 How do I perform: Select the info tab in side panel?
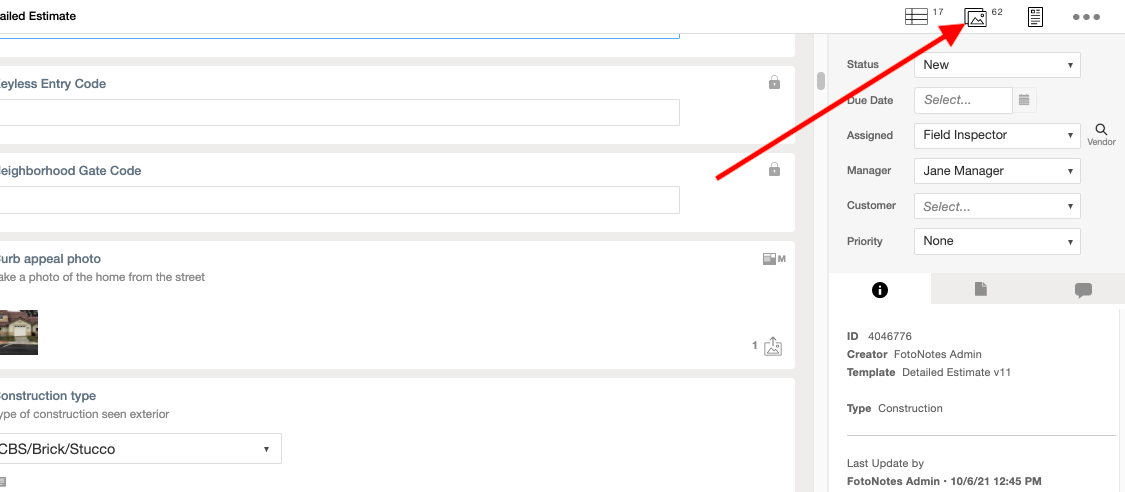(x=880, y=290)
